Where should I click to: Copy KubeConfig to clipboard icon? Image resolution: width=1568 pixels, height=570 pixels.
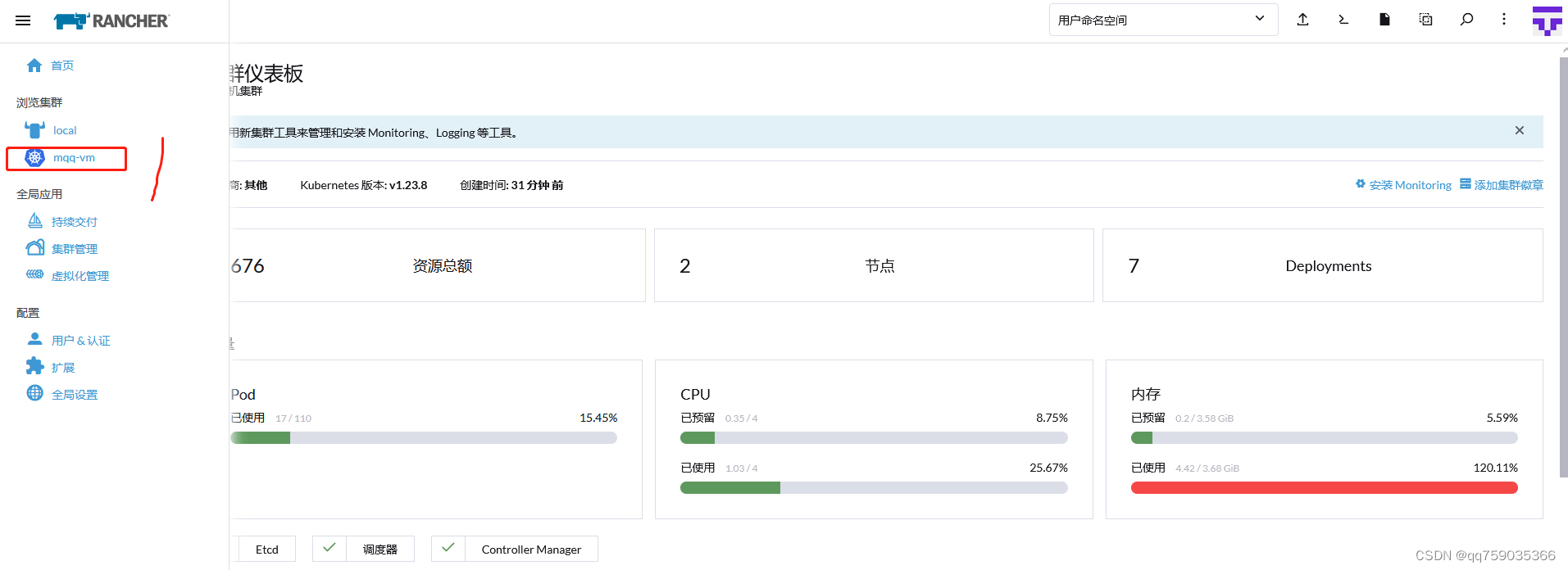click(x=1425, y=20)
